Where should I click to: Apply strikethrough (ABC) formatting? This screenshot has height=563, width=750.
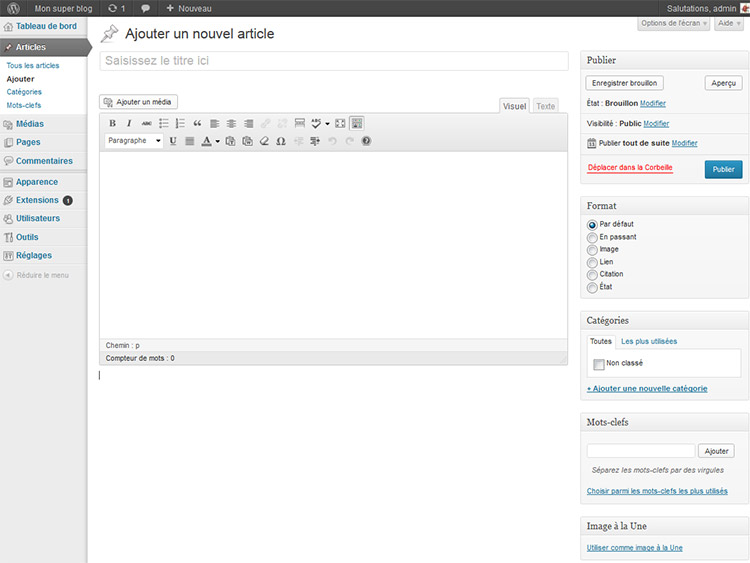146,123
